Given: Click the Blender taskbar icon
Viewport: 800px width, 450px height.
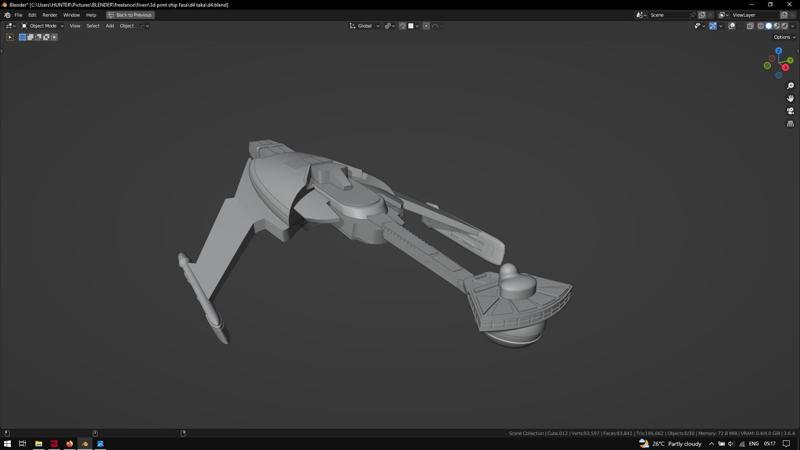Looking at the screenshot, I should [85, 444].
